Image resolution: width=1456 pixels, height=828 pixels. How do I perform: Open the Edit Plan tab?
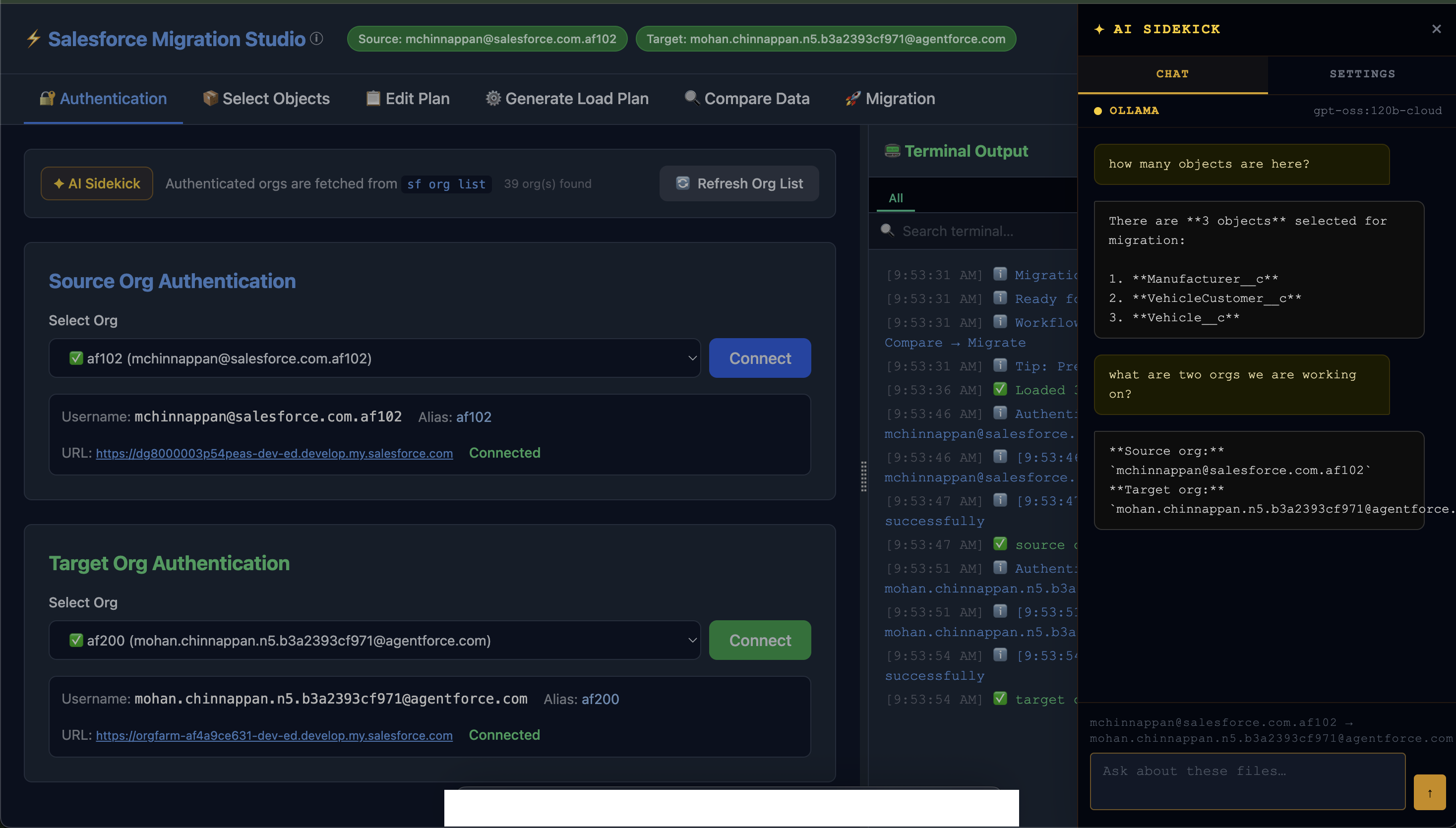pos(408,98)
